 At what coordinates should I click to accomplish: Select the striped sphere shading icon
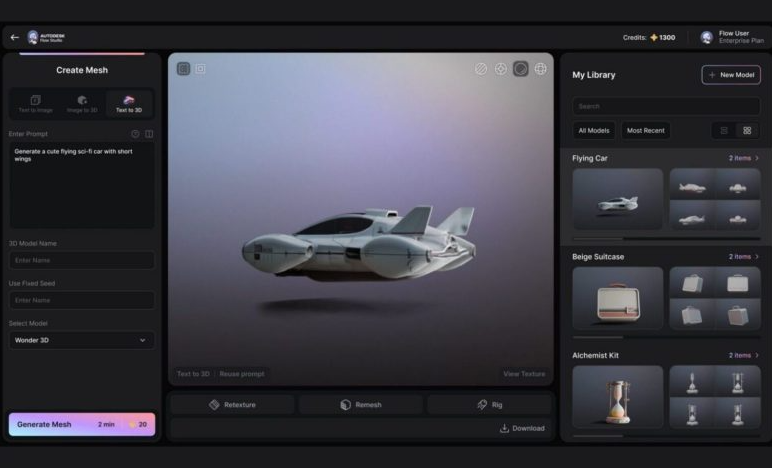[481, 69]
